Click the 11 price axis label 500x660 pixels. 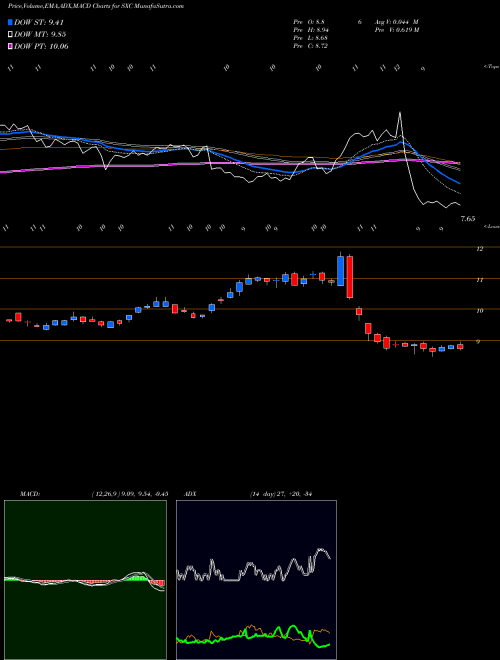coord(479,279)
